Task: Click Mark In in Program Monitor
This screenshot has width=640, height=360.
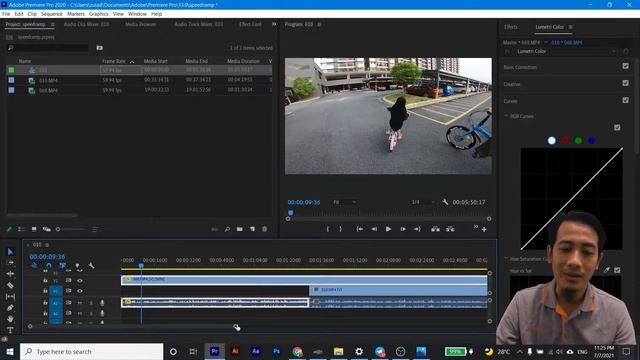Action: 328,229
